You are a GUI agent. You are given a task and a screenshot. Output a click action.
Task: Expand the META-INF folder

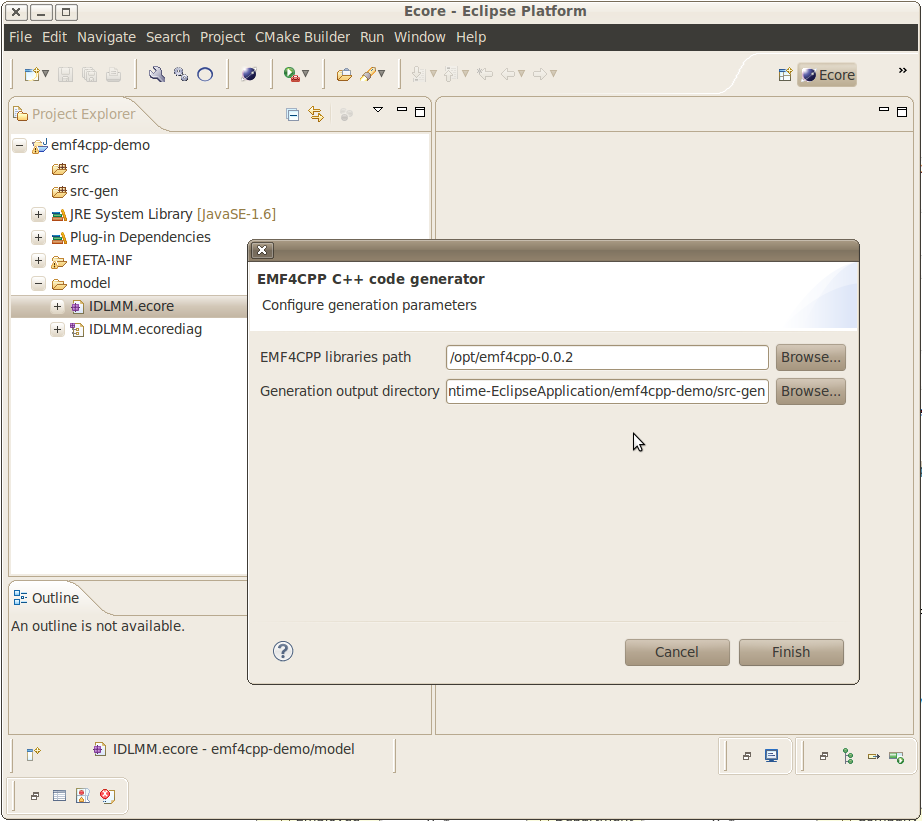[38, 261]
